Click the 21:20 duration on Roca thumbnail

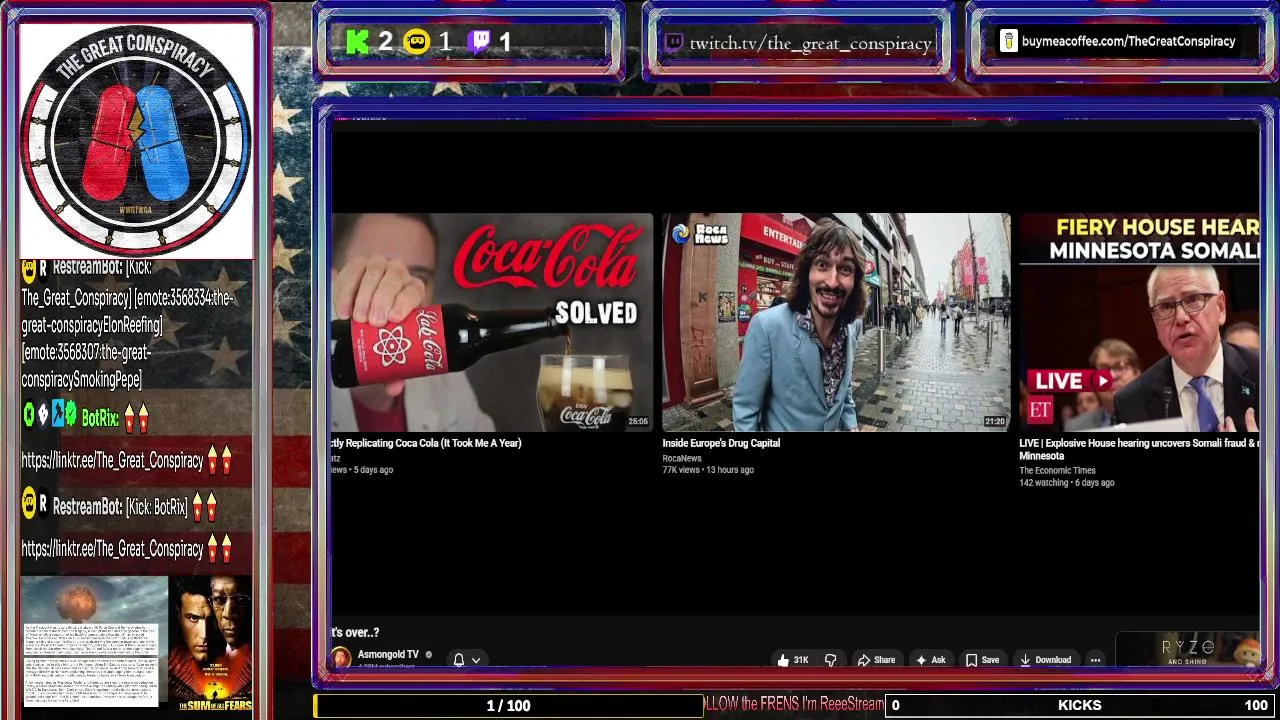point(994,422)
